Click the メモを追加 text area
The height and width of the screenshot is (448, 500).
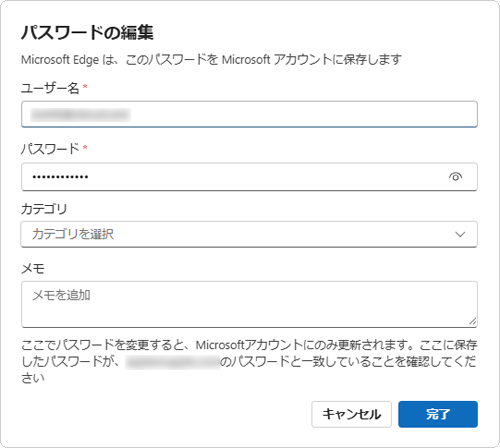tap(249, 304)
